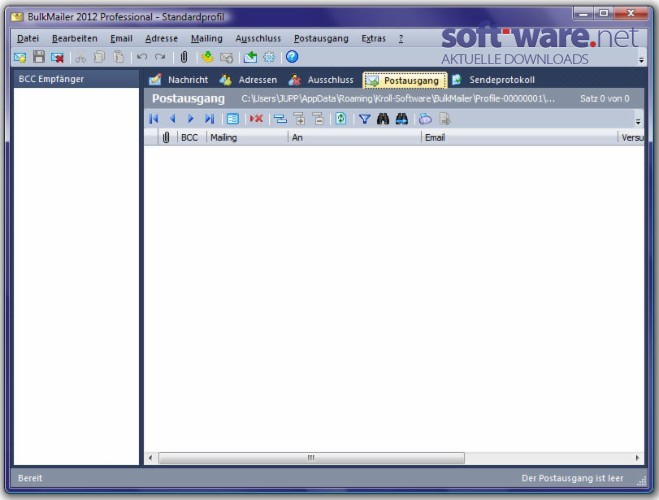Open the Datei menu

(28, 39)
